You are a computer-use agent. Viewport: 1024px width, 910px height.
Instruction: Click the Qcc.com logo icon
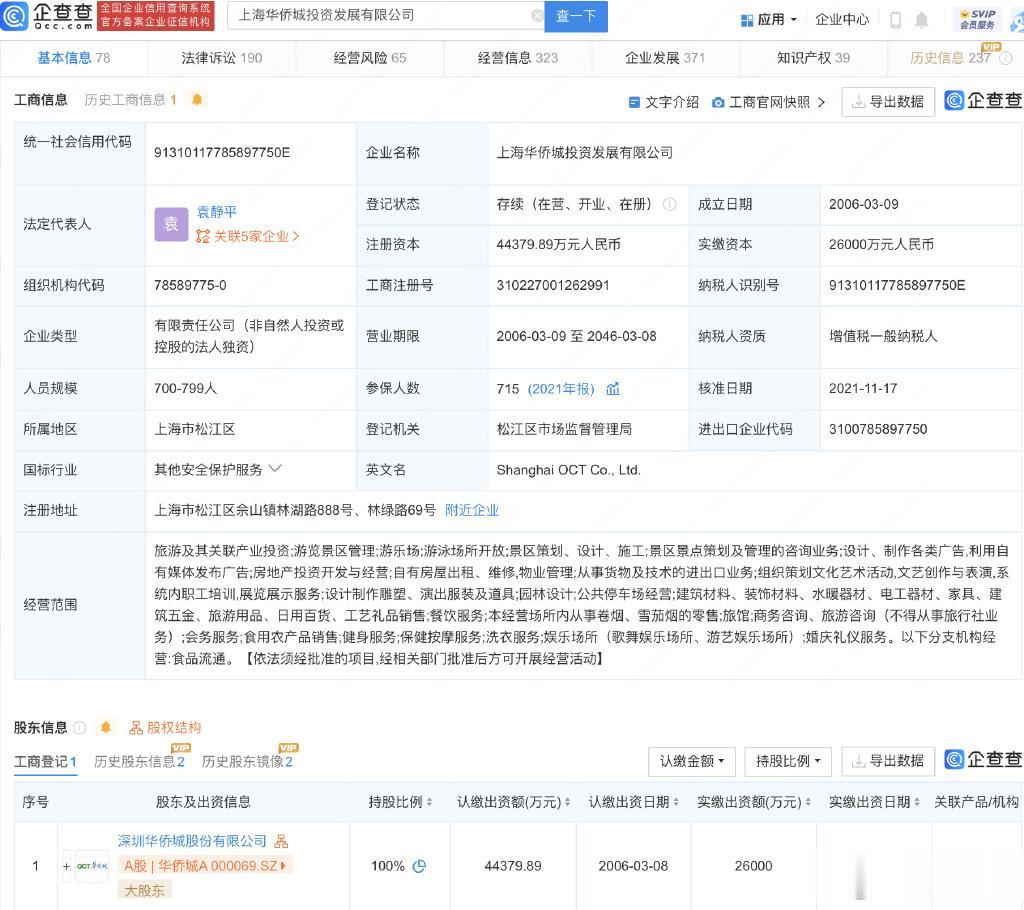[14, 16]
